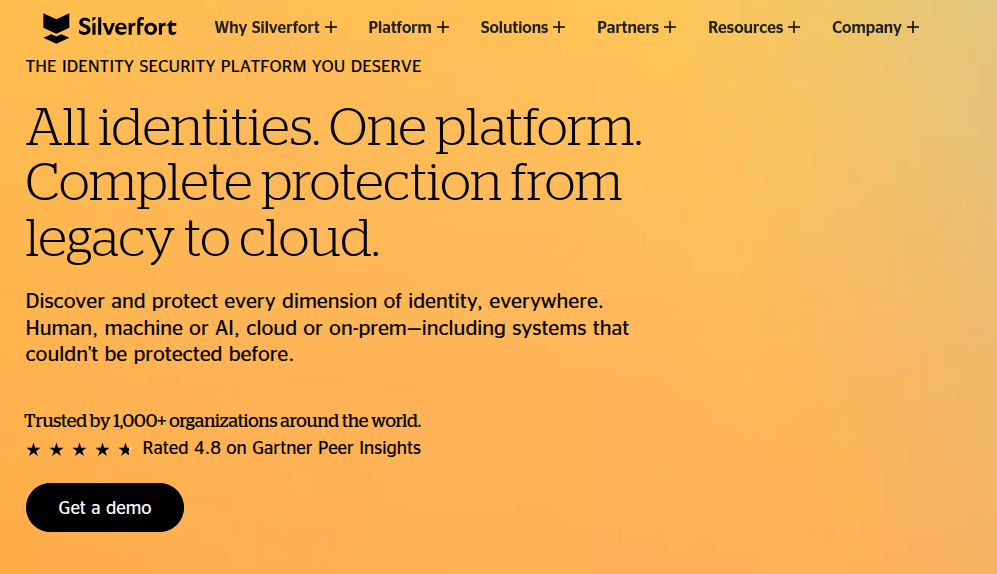Click the Silverfort shield logo icon

pyautogui.click(x=56, y=28)
